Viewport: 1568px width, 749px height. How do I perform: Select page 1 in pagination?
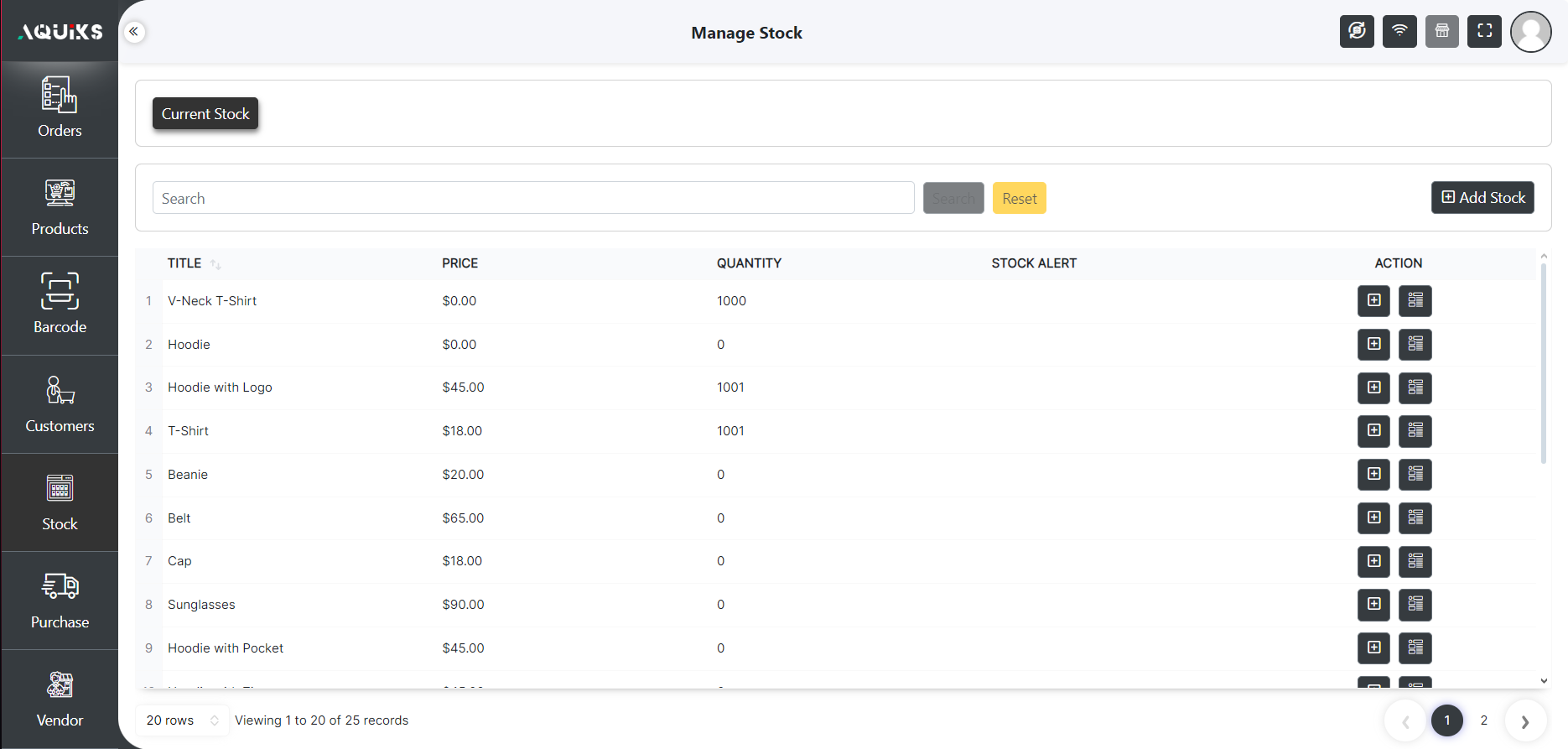click(x=1447, y=720)
